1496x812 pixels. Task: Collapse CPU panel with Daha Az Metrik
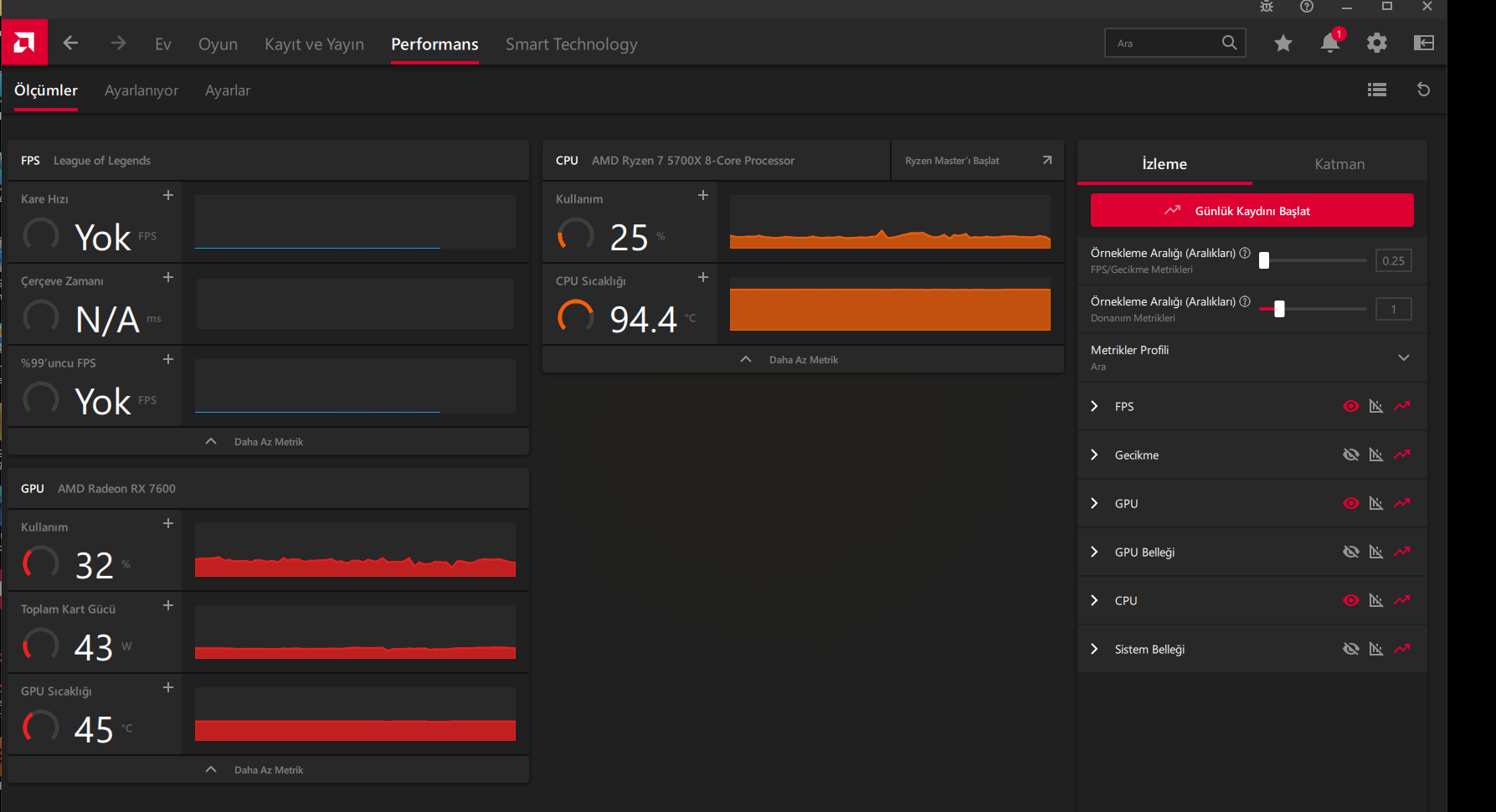pos(803,359)
